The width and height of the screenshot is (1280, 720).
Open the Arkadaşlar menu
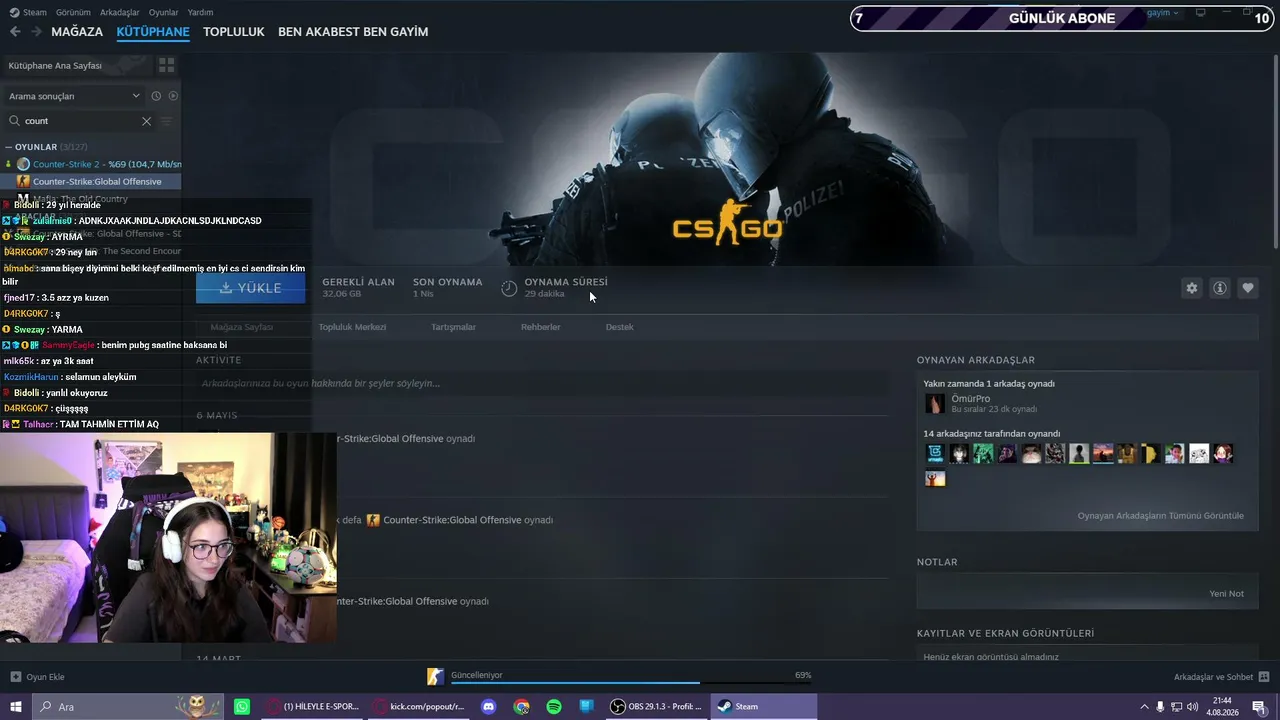coord(120,12)
